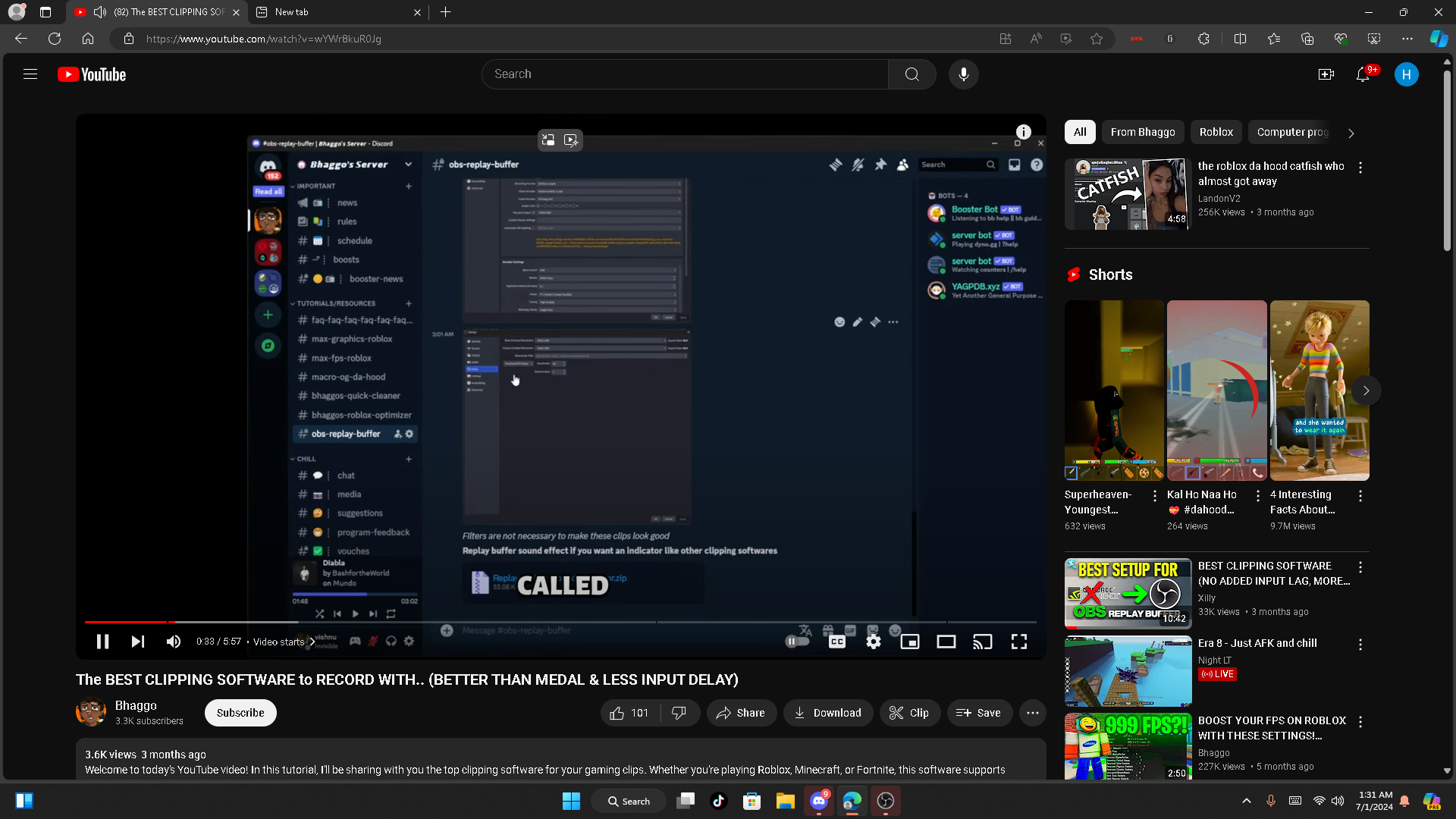
Task: Open TikTok from the taskbar
Action: click(719, 801)
